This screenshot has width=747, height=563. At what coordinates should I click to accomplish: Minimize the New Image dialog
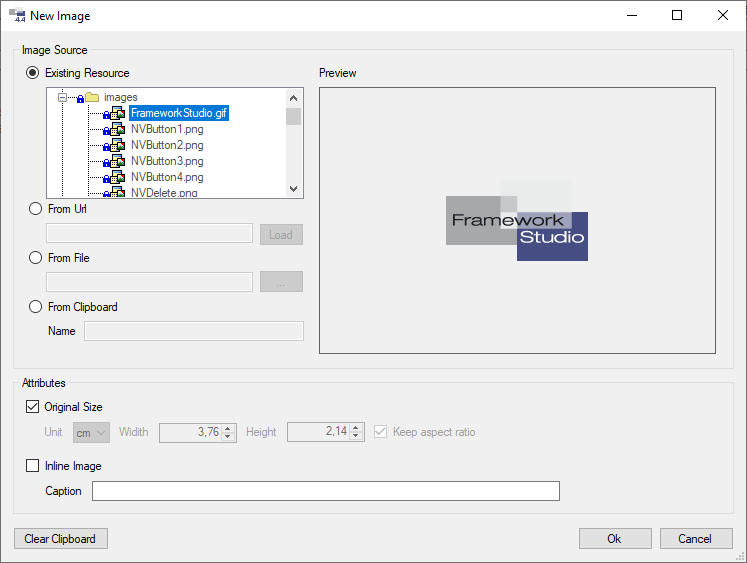click(x=632, y=15)
